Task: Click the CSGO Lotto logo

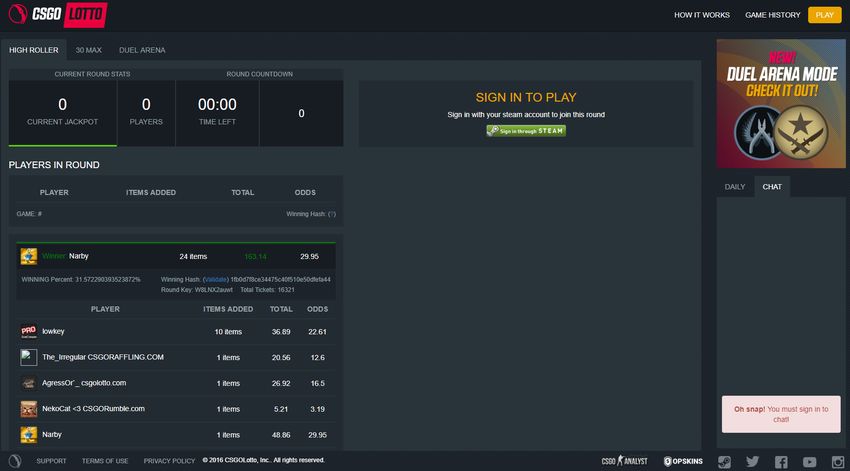Action: tap(57, 14)
